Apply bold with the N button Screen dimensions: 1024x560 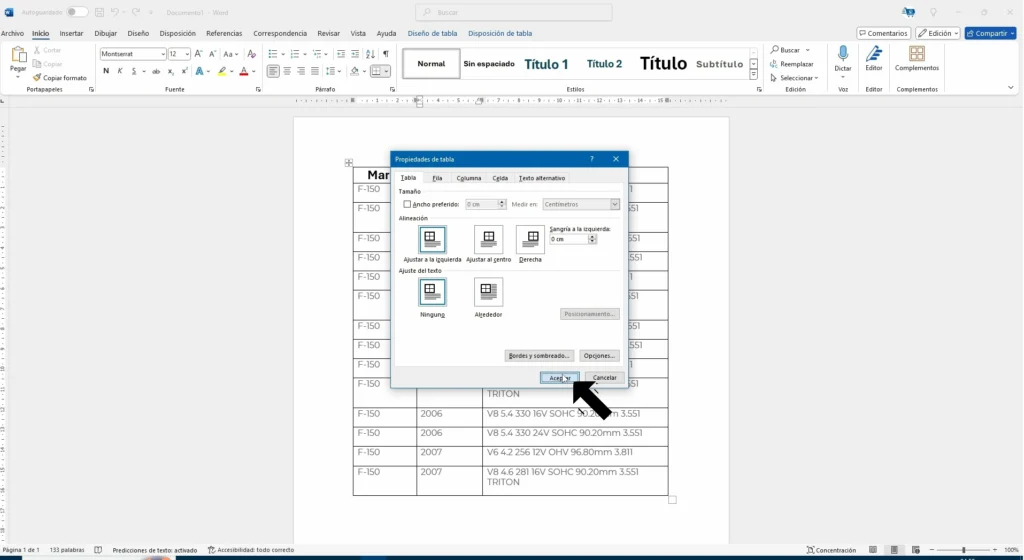click(x=106, y=71)
